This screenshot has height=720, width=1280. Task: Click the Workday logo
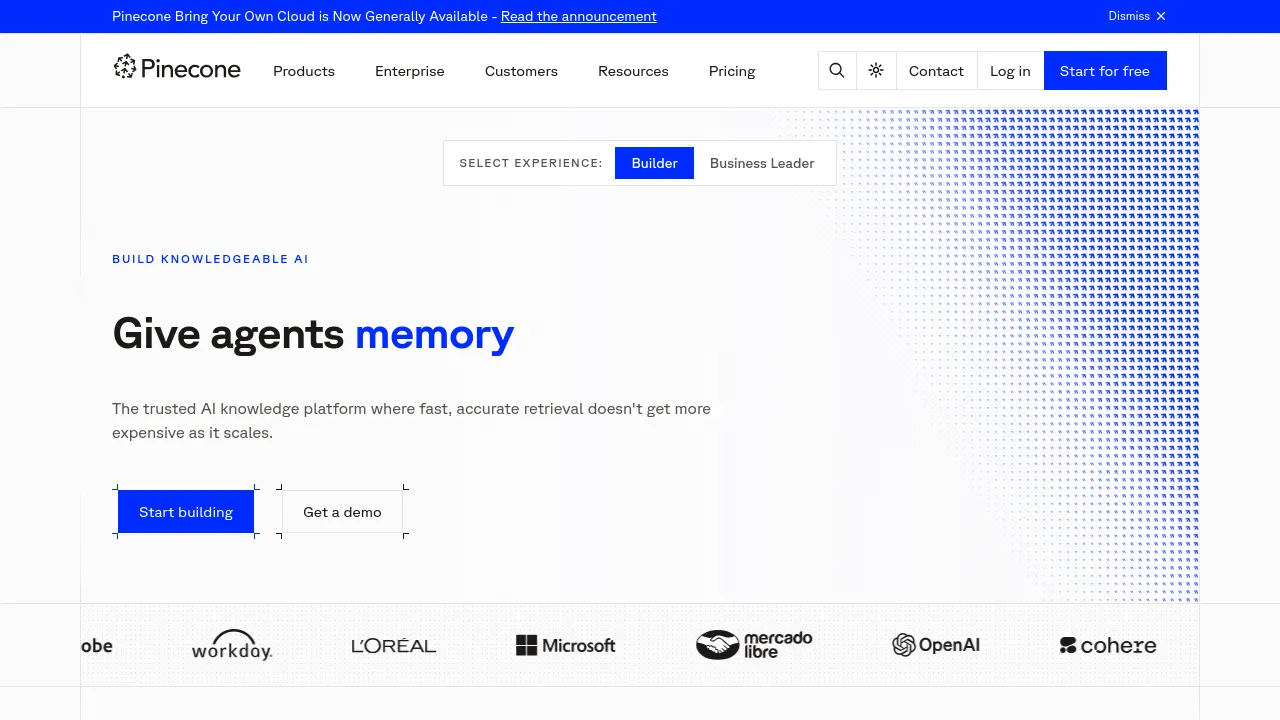232,645
